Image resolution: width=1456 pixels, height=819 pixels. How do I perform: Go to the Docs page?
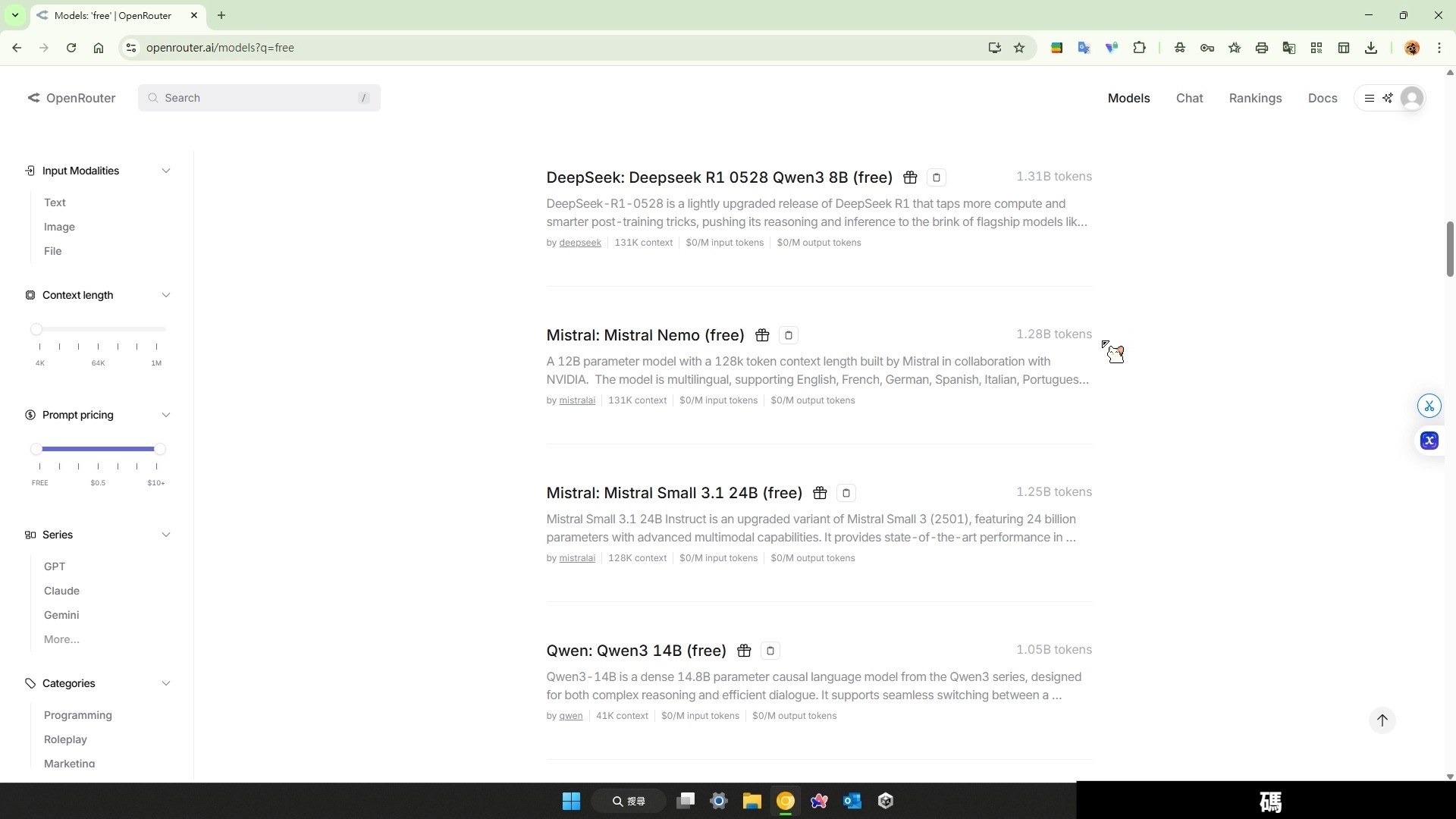1322,98
